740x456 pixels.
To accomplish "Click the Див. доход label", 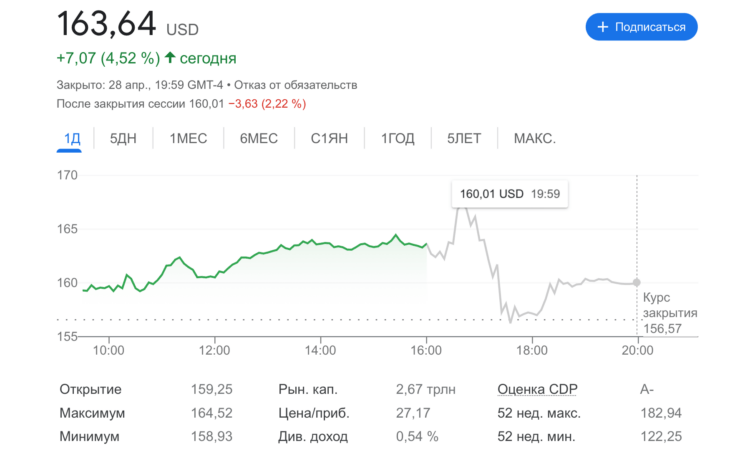I will (313, 437).
